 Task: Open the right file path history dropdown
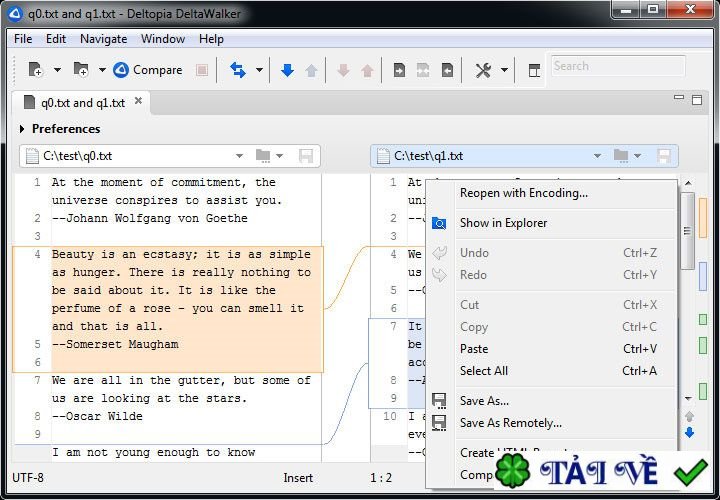[x=597, y=156]
